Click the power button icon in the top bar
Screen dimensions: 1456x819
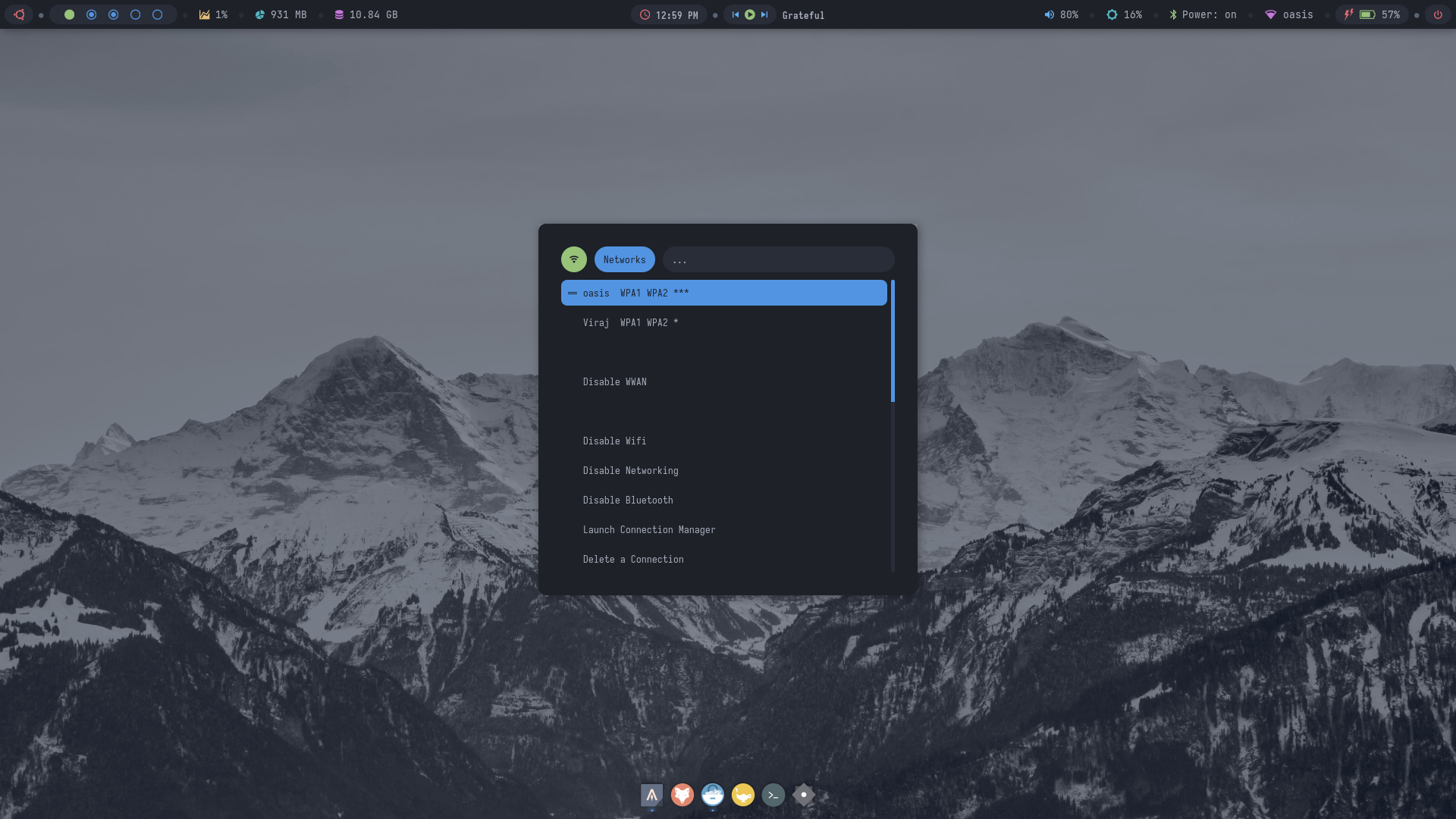click(x=1437, y=14)
